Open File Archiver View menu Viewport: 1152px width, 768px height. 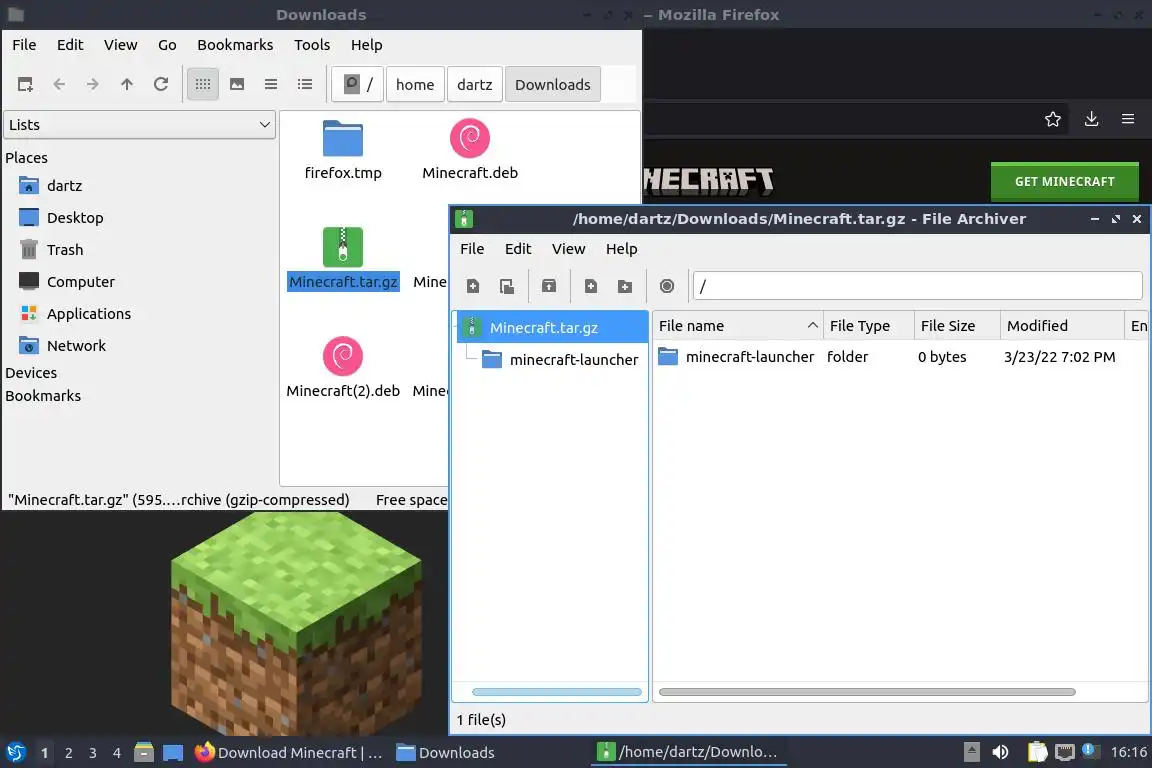568,248
